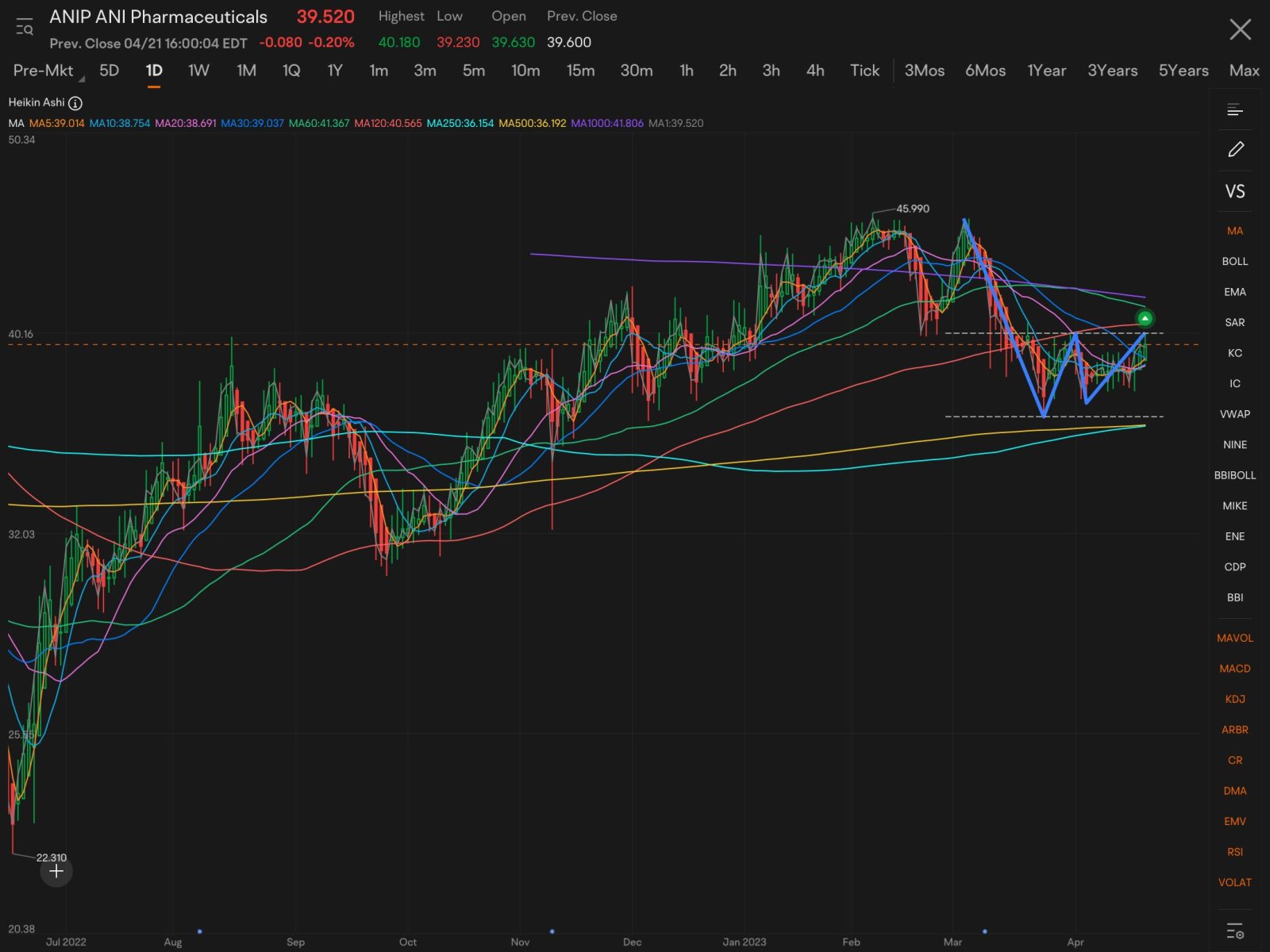The image size is (1270, 952).
Task: Choose the 1m interval
Action: point(379,71)
